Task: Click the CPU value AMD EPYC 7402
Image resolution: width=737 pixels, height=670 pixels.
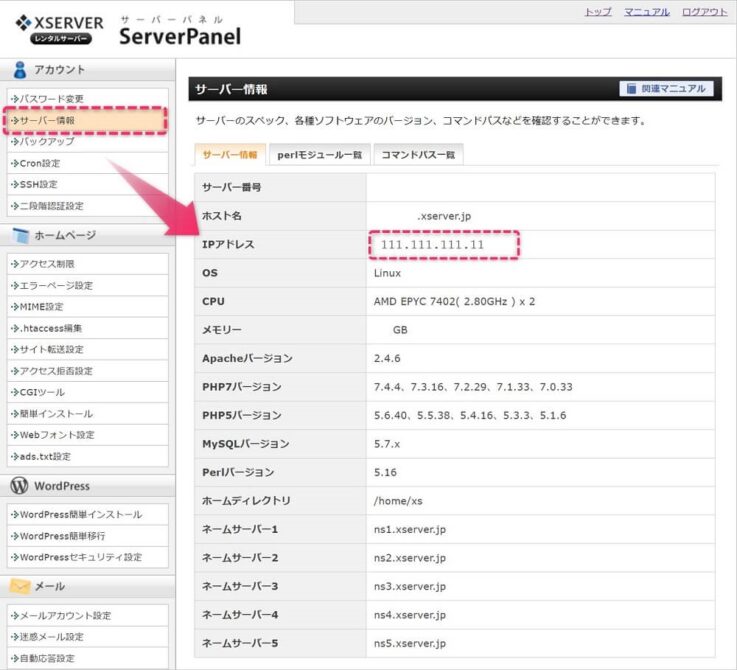Action: click(454, 301)
